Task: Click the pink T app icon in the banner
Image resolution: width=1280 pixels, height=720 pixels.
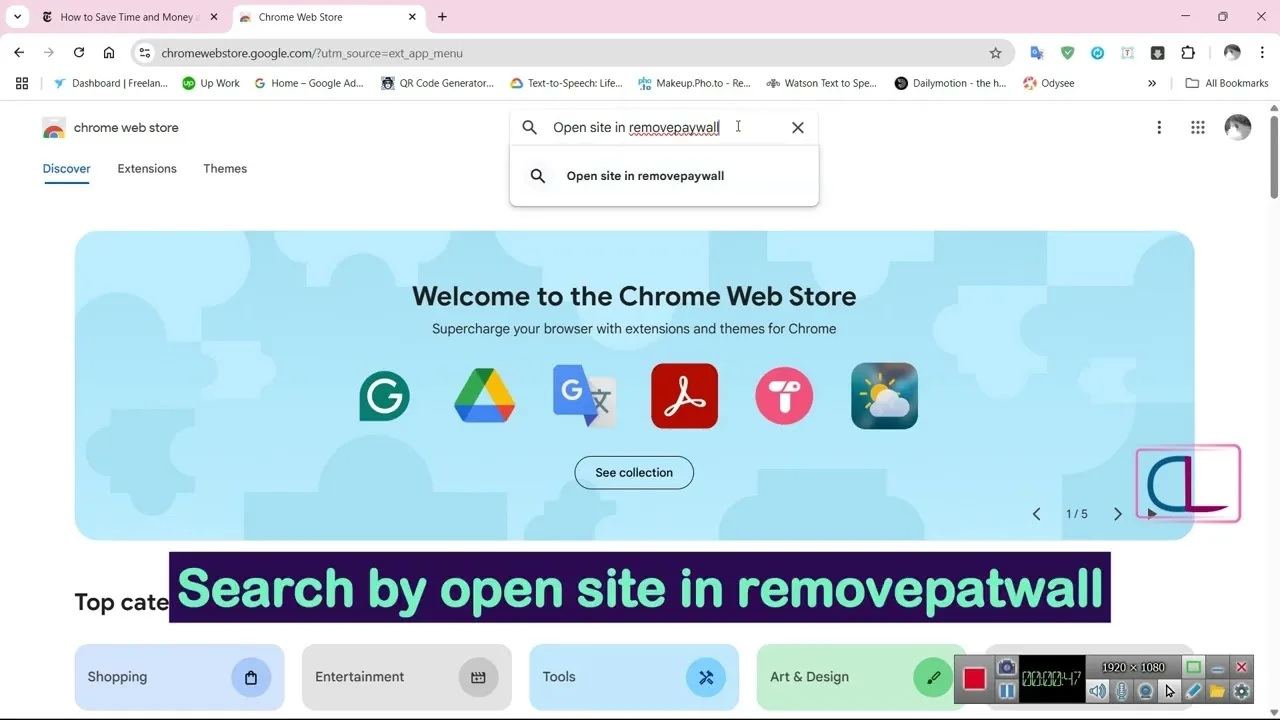Action: click(x=784, y=396)
